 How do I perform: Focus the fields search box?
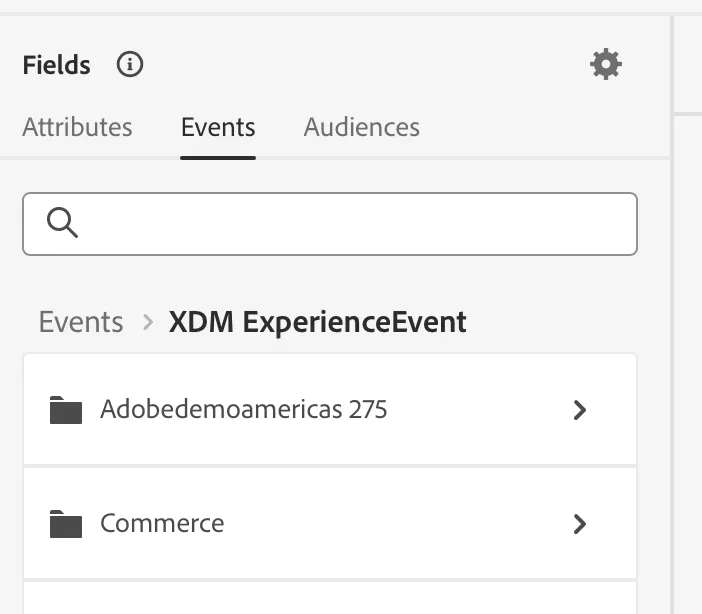click(330, 224)
